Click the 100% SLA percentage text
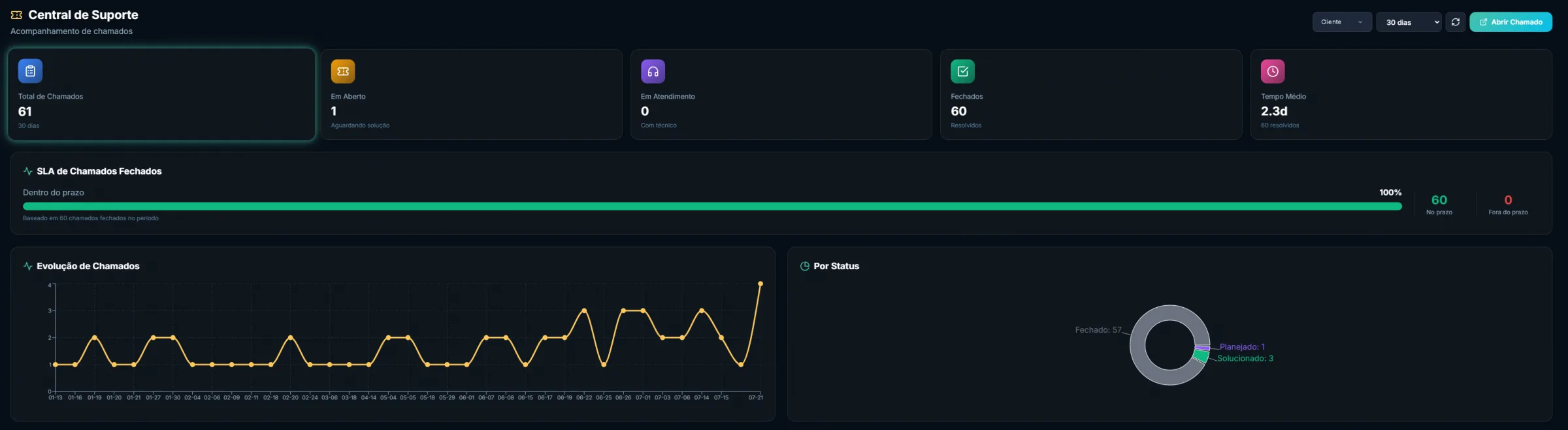Screen dimensions: 1568x430 click(x=1390, y=192)
